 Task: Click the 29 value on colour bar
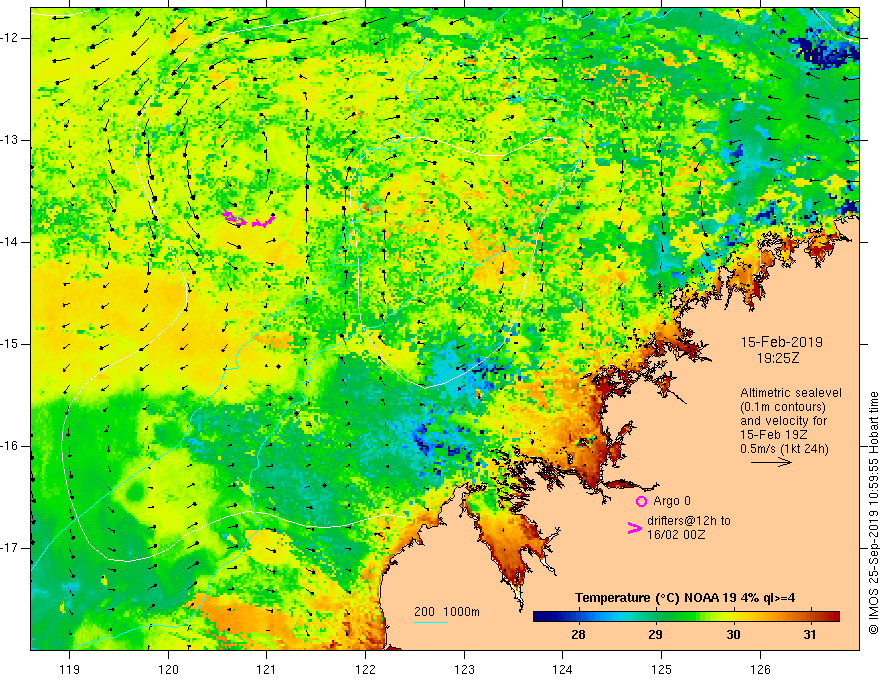click(656, 635)
